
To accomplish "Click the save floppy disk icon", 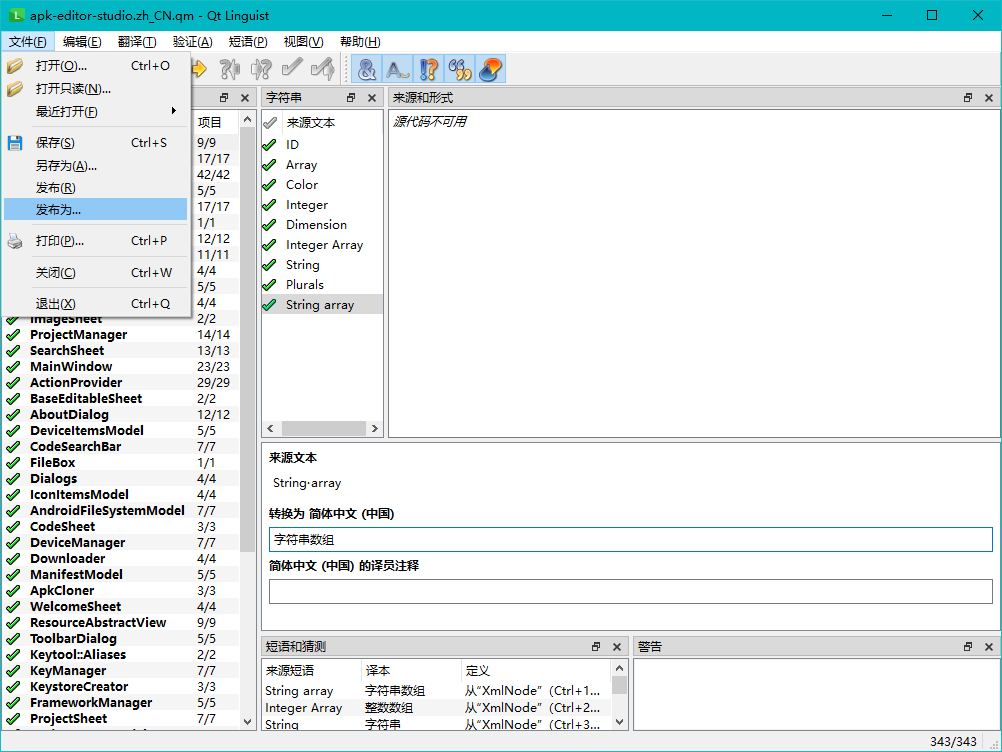I will 15,142.
